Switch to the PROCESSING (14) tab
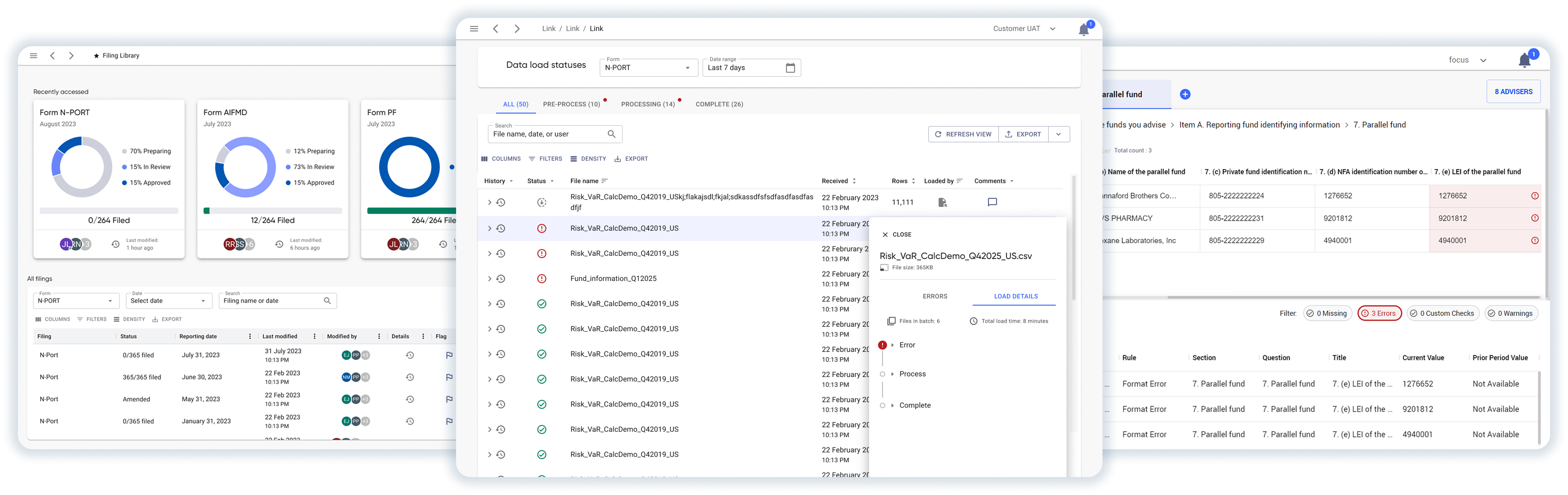Viewport: 1568px width, 495px height. [x=648, y=104]
